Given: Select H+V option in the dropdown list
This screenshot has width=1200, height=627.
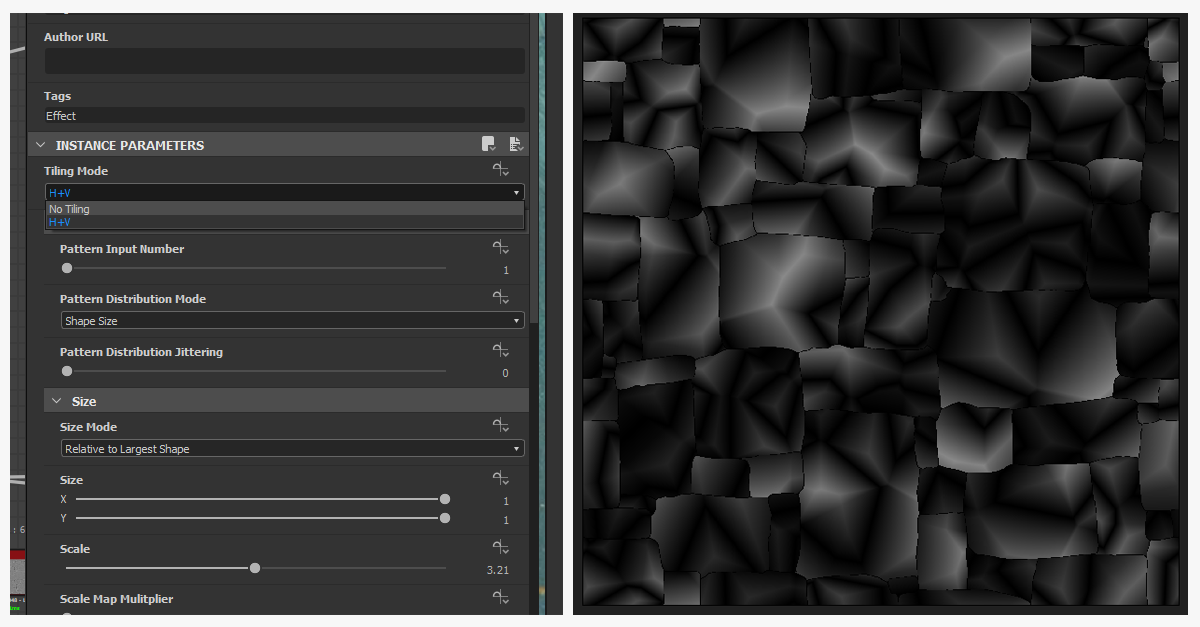Looking at the screenshot, I should pos(284,222).
